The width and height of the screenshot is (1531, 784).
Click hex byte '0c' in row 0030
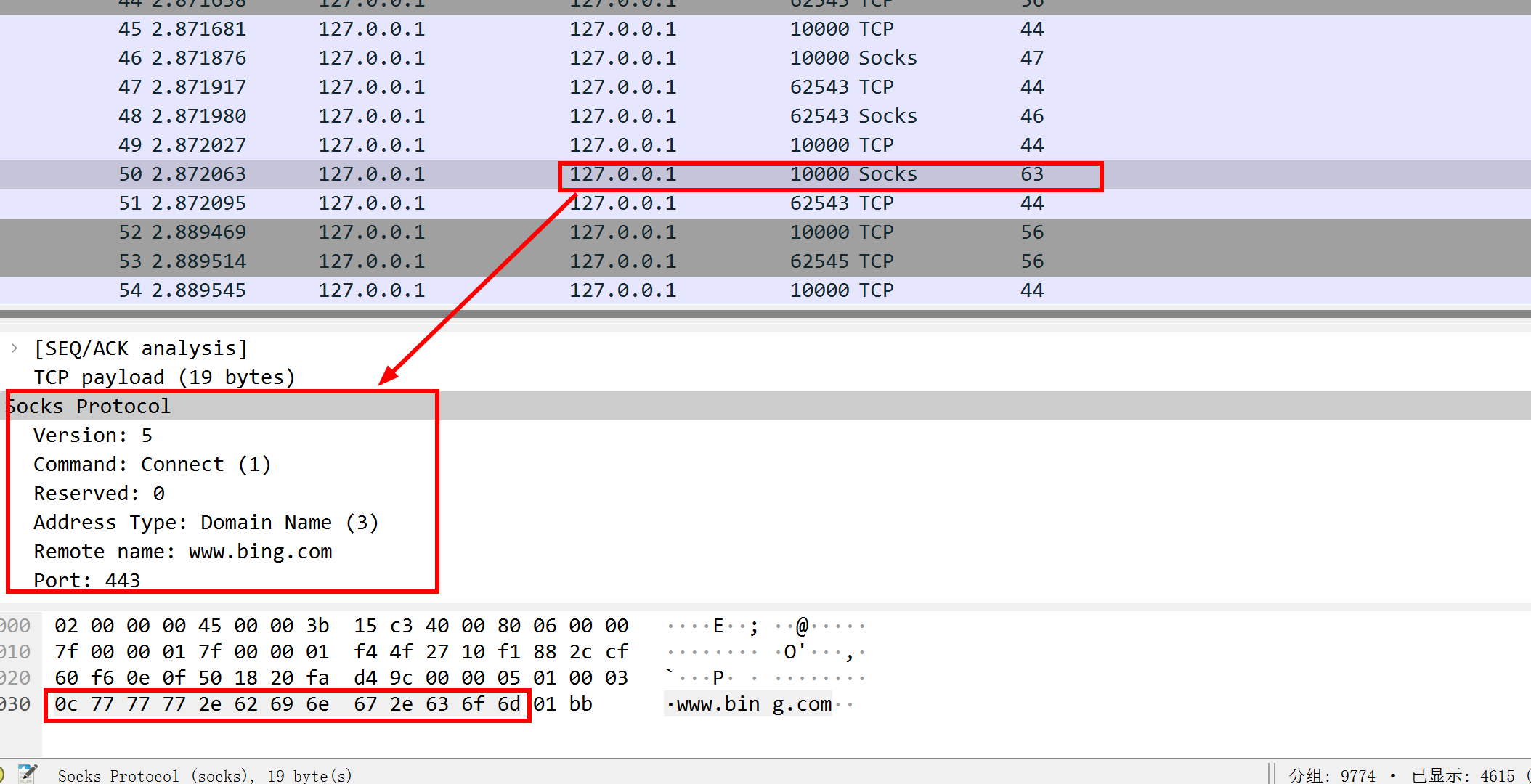pyautogui.click(x=66, y=704)
